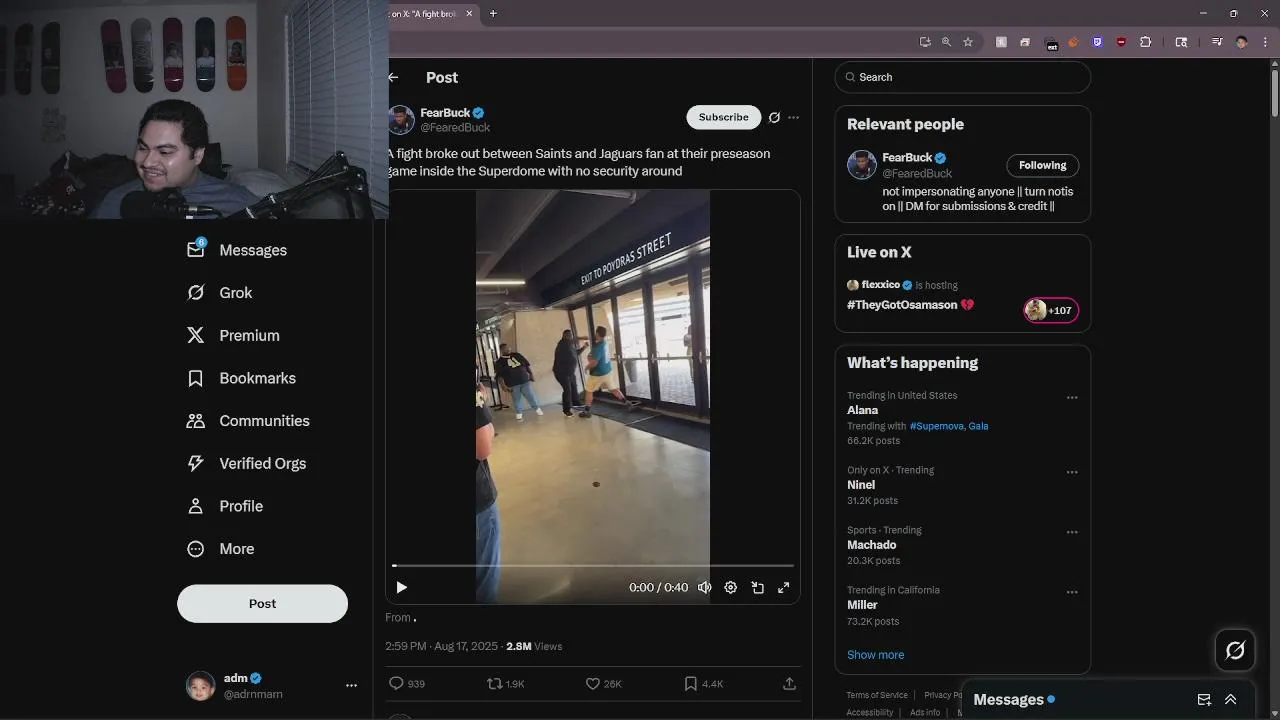Bookmark the post with the bookmark icon
This screenshot has width=1280, height=720.
690,684
